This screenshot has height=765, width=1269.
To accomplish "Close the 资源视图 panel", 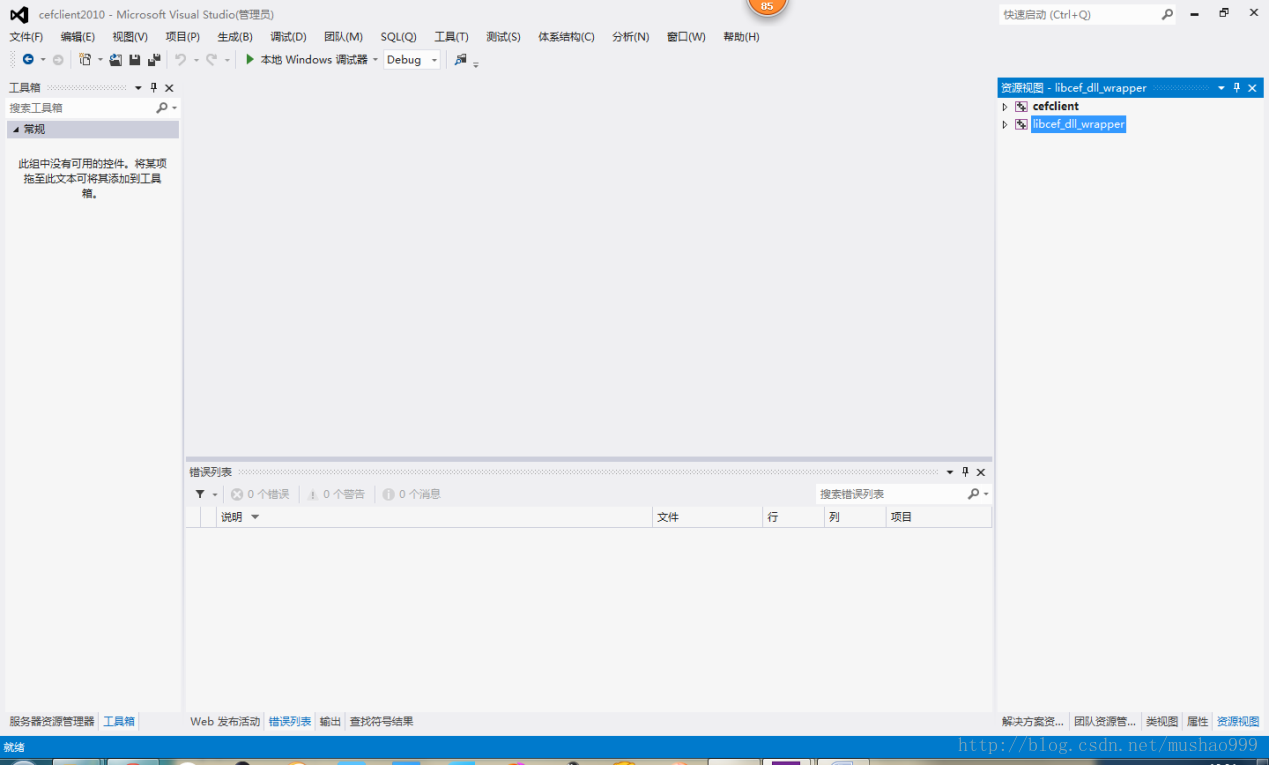I will tap(1252, 88).
